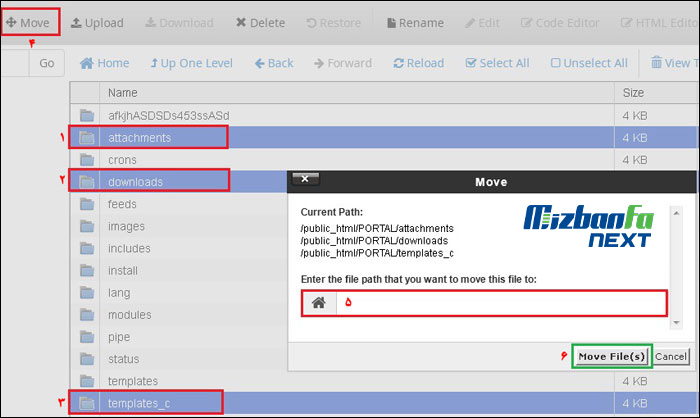Image resolution: width=700 pixels, height=418 pixels.
Task: Click the Delete toolbar button
Action: [260, 22]
